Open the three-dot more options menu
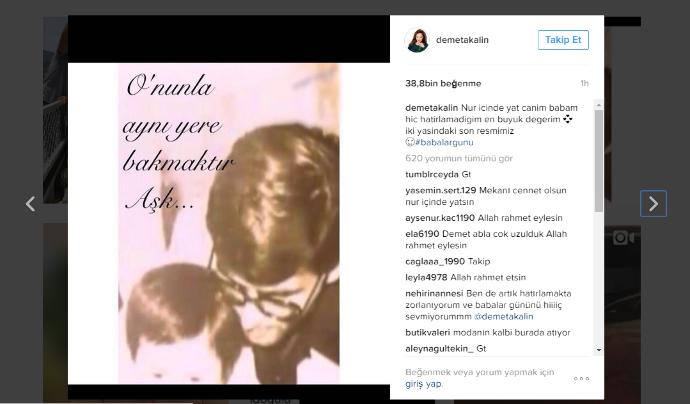690x404 pixels. (x=581, y=378)
